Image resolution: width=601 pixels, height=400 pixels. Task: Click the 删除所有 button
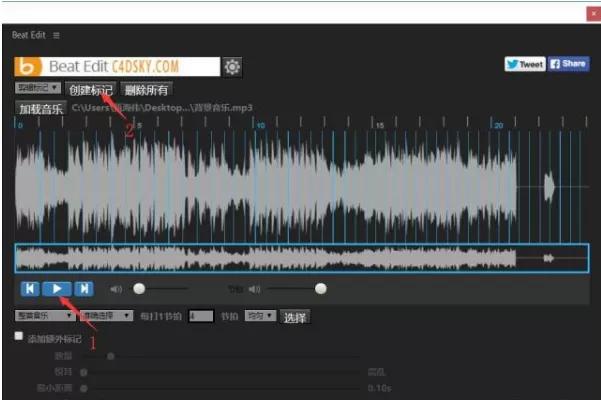coord(146,90)
